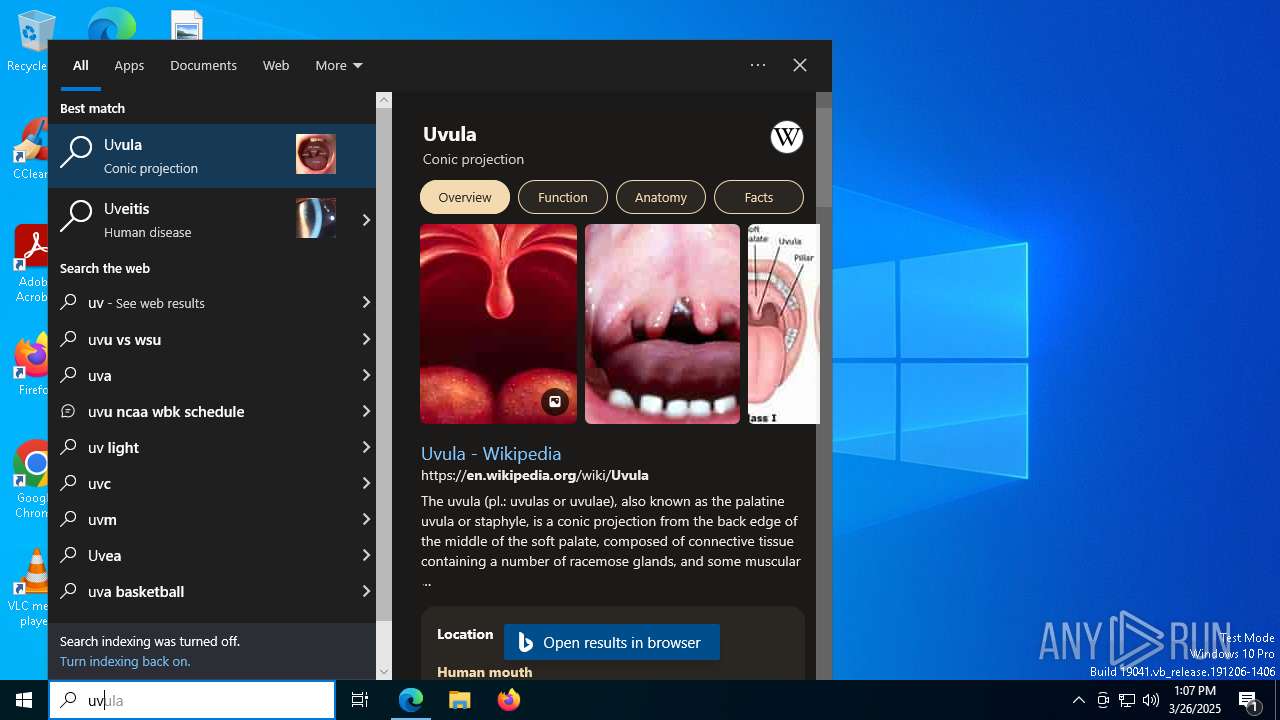Click the first red uvula illustration image
This screenshot has height=720, width=1280.
coord(498,324)
